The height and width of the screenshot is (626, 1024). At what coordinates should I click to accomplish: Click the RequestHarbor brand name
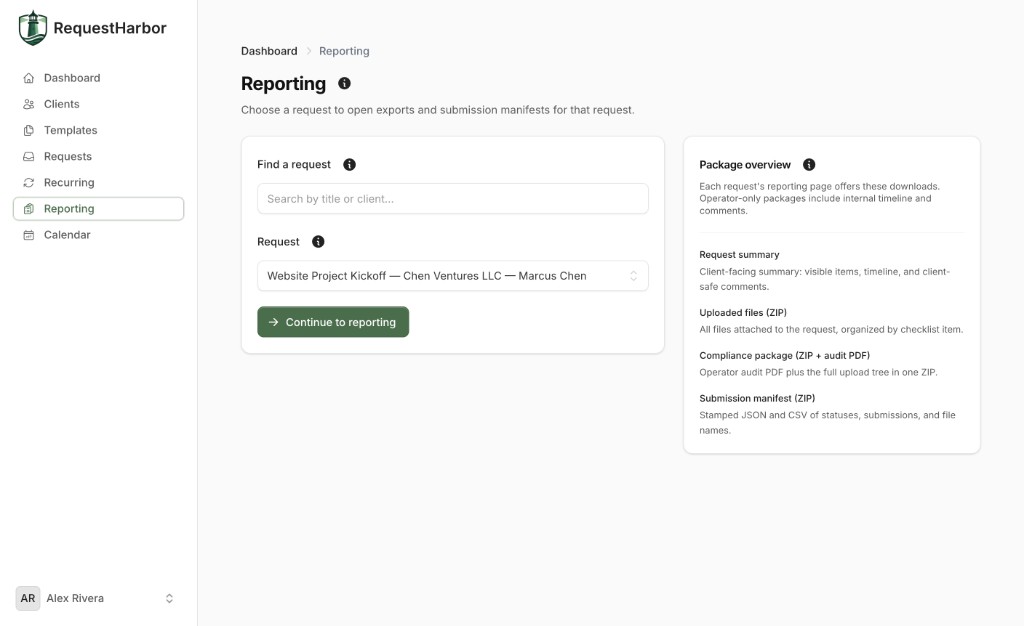(110, 28)
